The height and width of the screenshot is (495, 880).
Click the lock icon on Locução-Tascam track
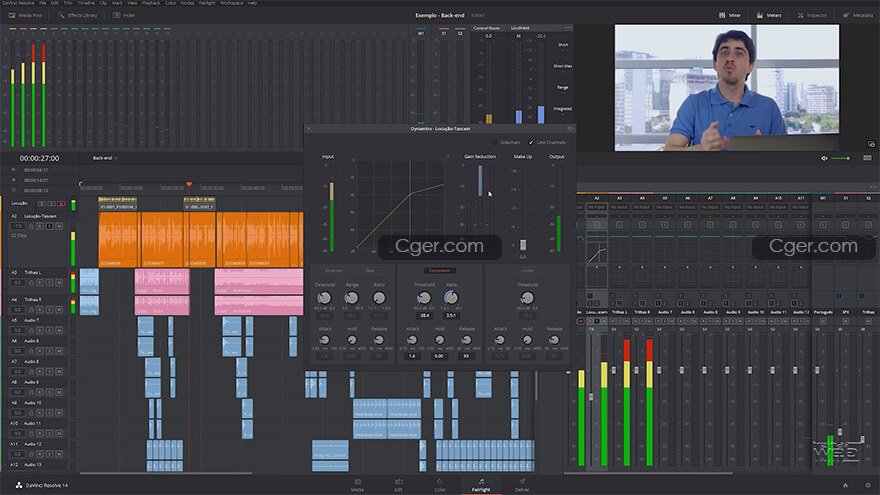pos(31,226)
